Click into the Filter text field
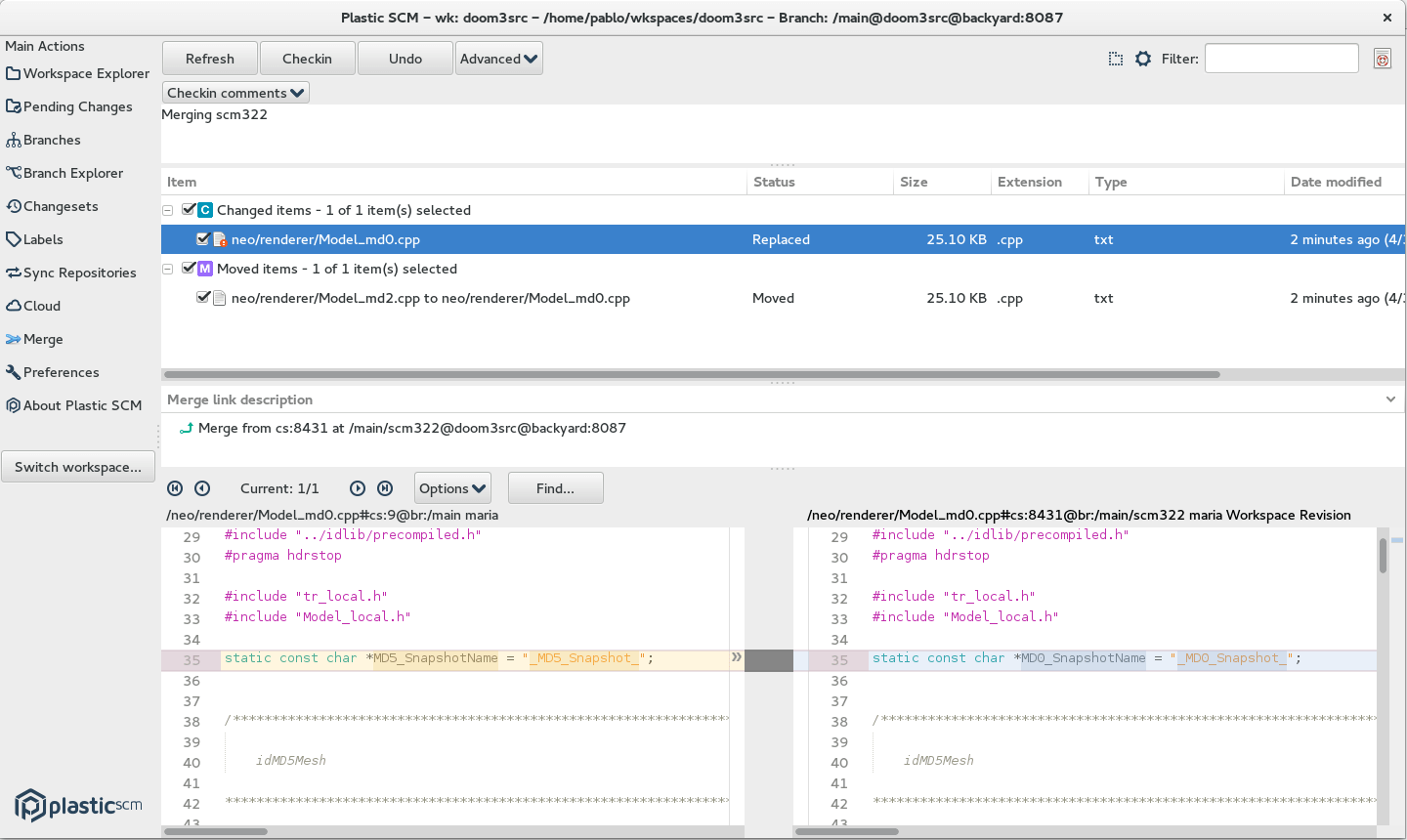 click(x=1282, y=59)
